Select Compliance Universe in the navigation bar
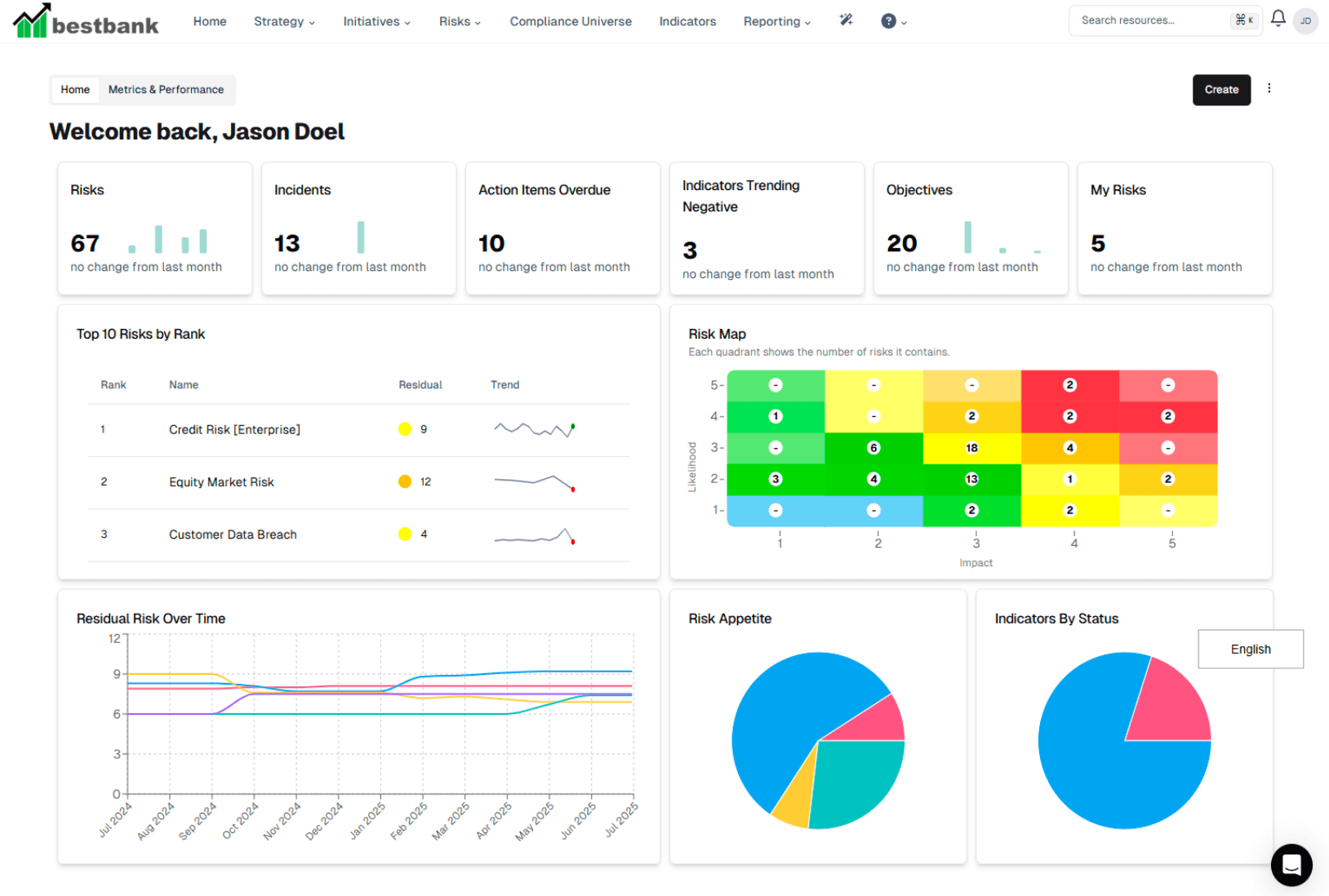The height and width of the screenshot is (896, 1329). 571,21
